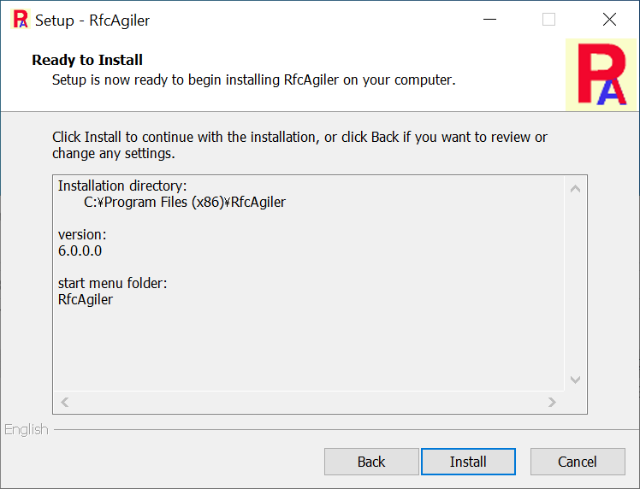Viewport: 640px width, 489px height.
Task: Click the greyed-out maximize button
Action: click(x=549, y=19)
